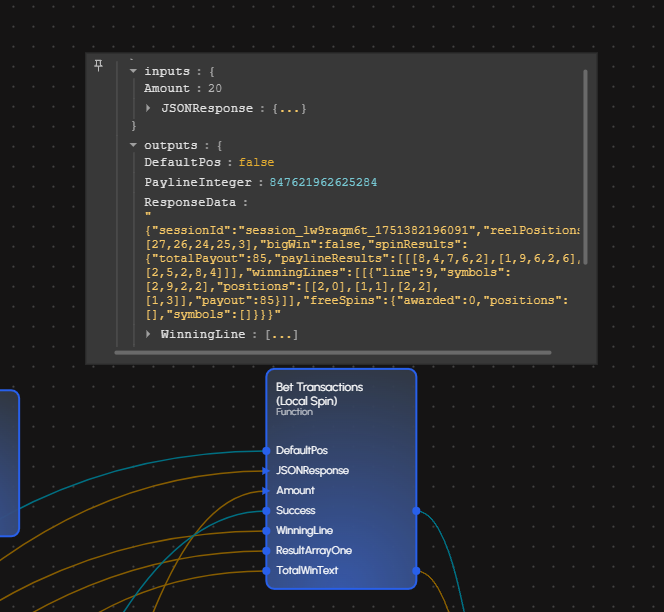Viewport: 664px width, 612px height.
Task: Select the partially visible node at left edge
Action: point(9,463)
